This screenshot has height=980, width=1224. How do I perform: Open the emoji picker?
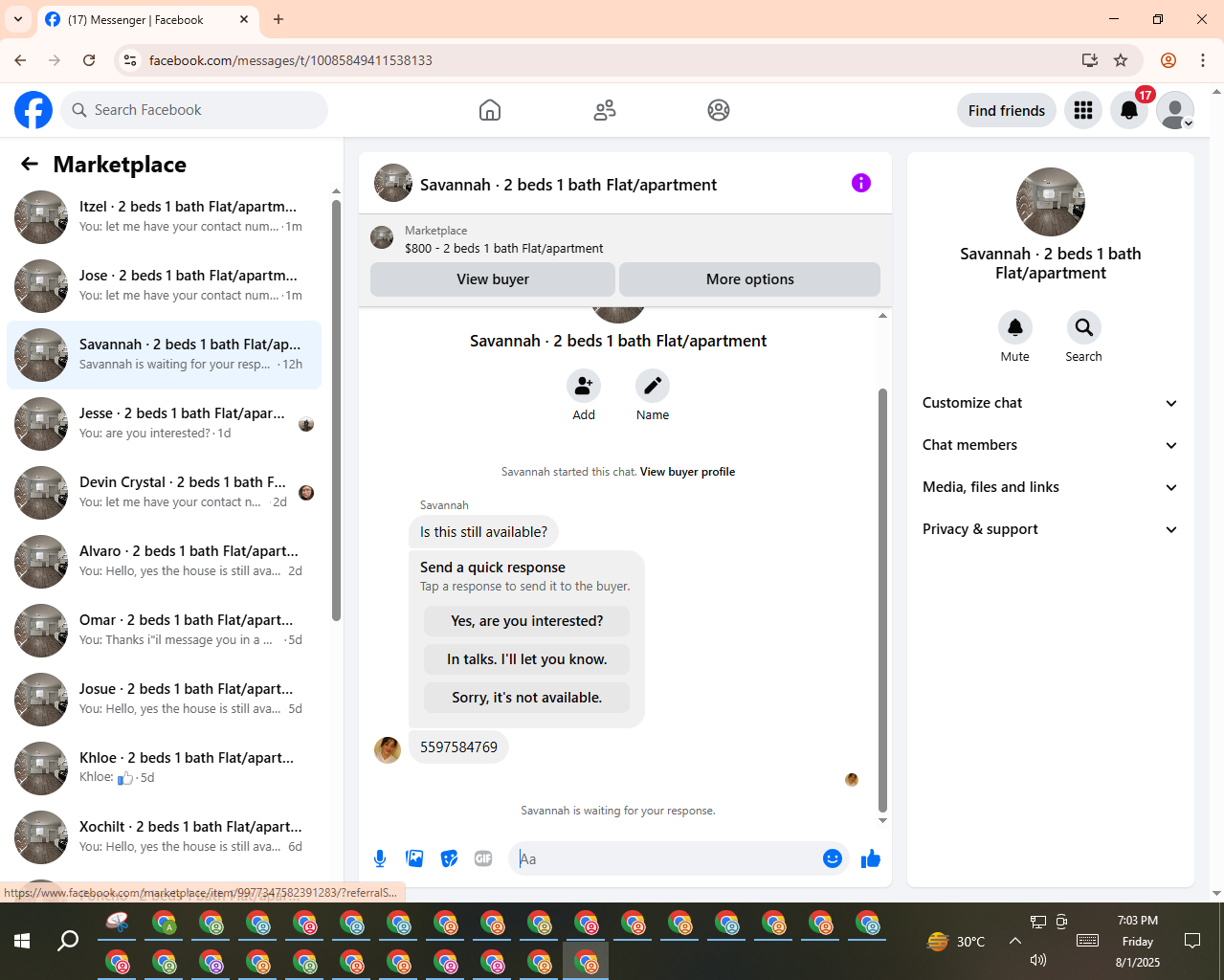(833, 858)
